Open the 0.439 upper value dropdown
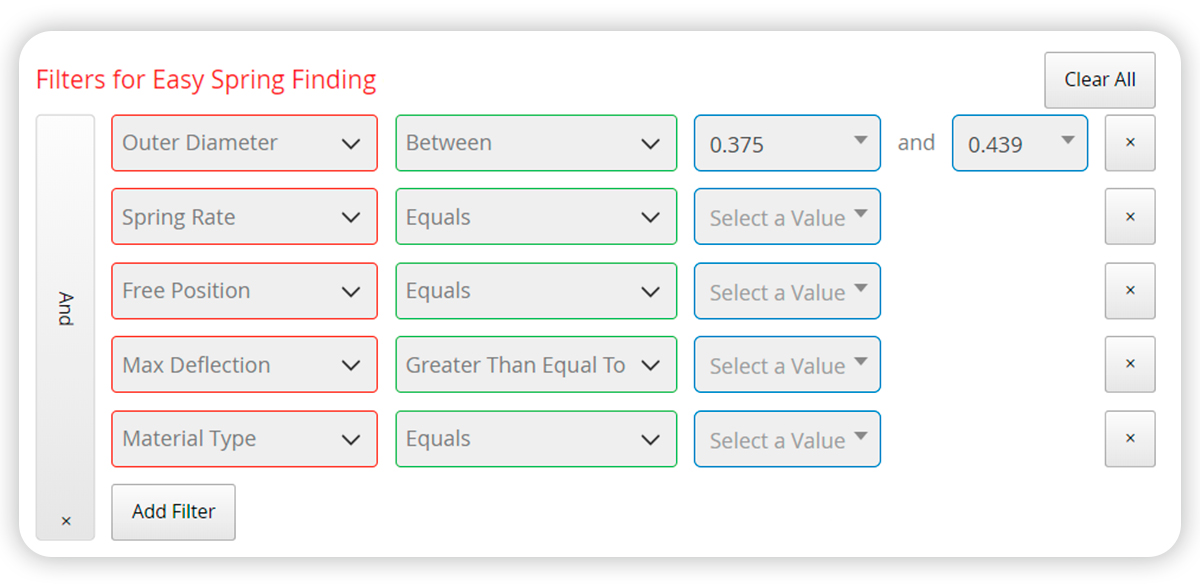 (x=1019, y=143)
